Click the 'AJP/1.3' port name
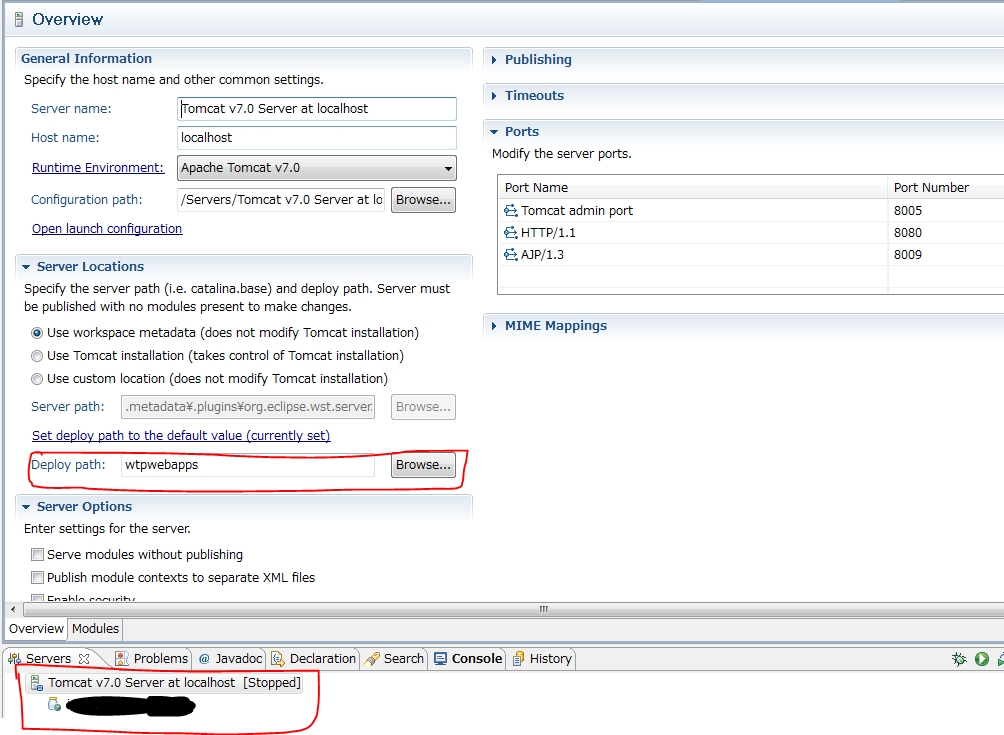 pyautogui.click(x=542, y=255)
